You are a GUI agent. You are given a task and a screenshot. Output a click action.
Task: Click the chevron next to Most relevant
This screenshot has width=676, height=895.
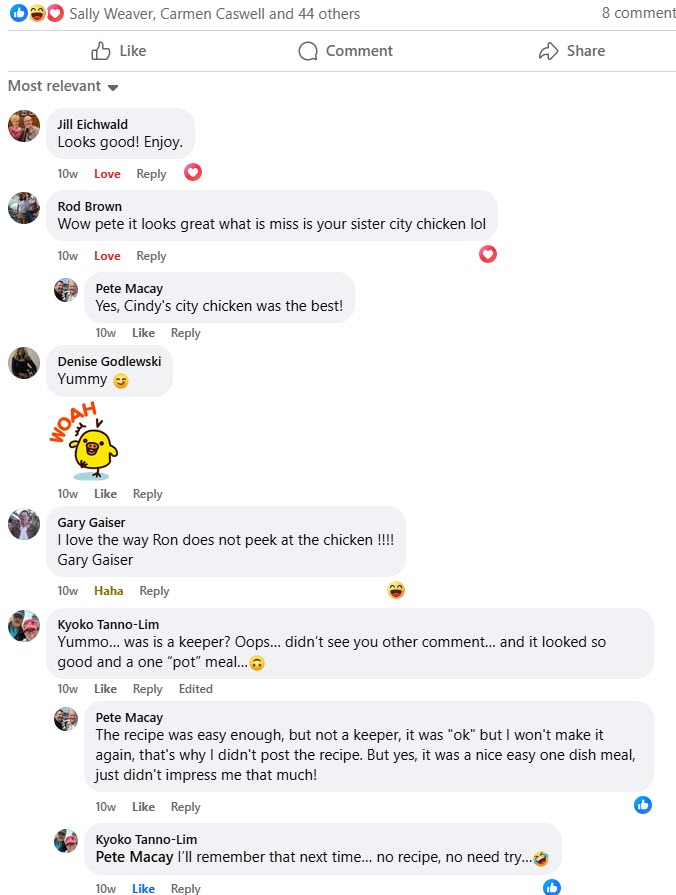click(113, 87)
